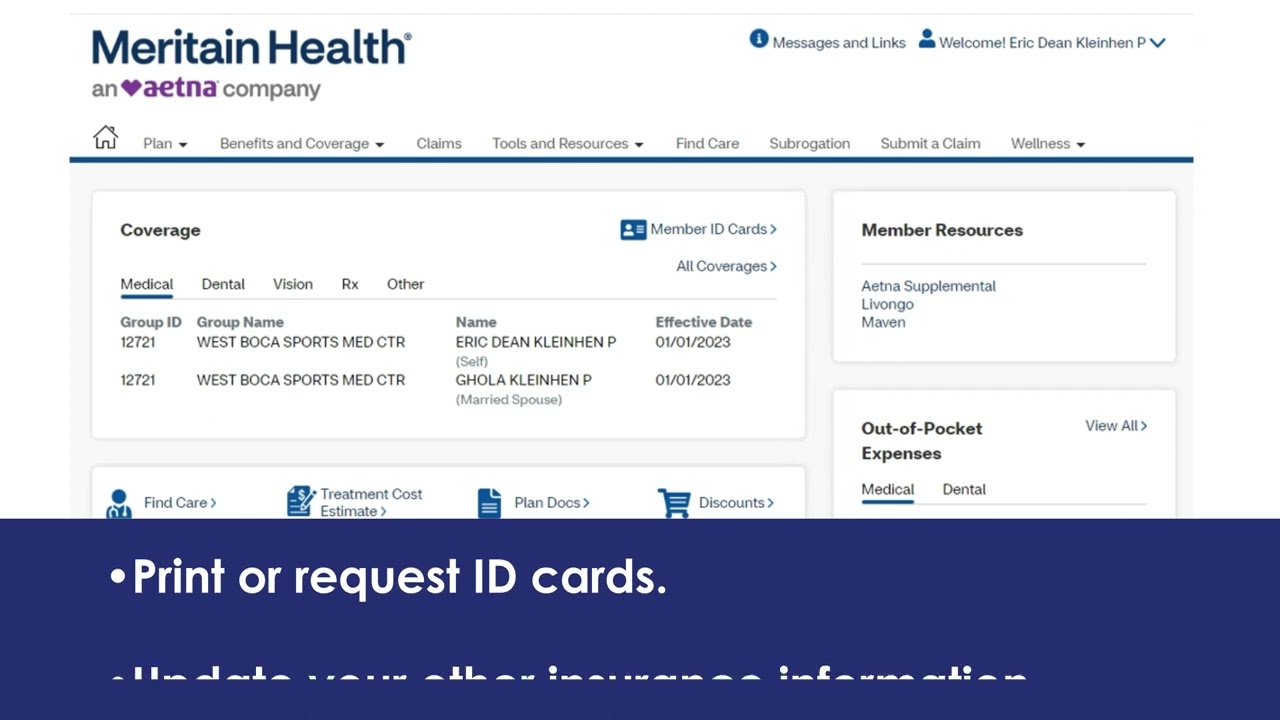Switch to the Other coverage tab
This screenshot has width=1280, height=720.
(405, 284)
